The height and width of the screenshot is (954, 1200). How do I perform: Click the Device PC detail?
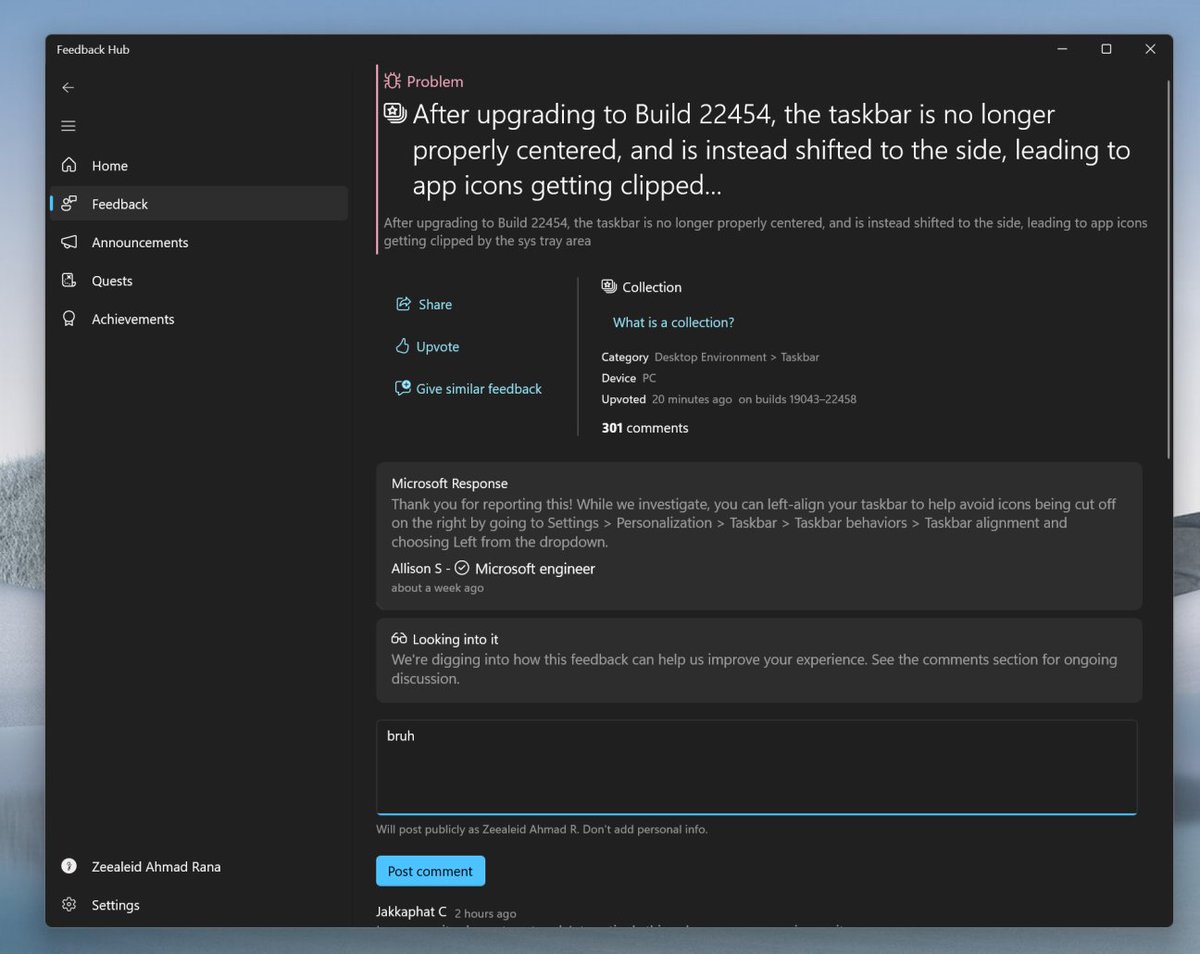629,378
